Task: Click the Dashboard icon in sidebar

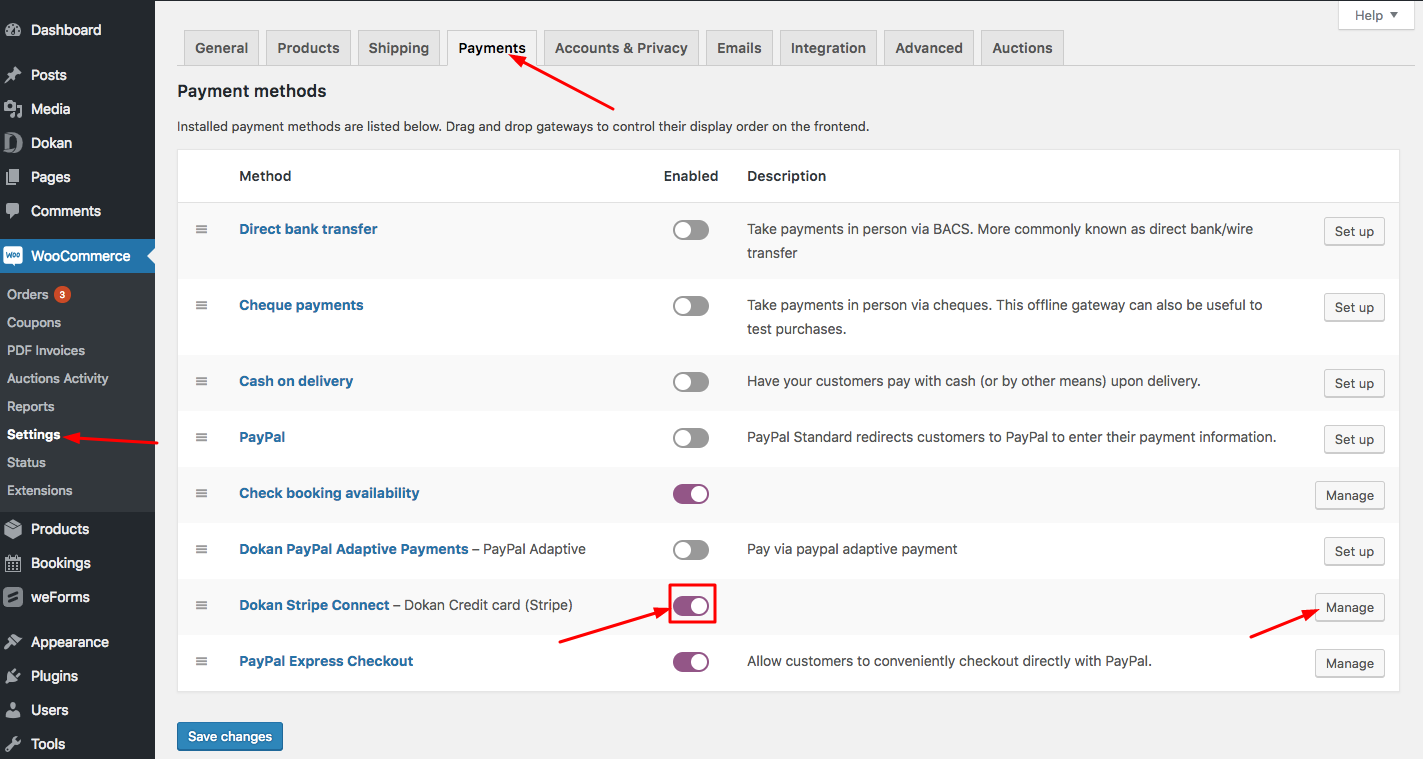Action: [13, 30]
